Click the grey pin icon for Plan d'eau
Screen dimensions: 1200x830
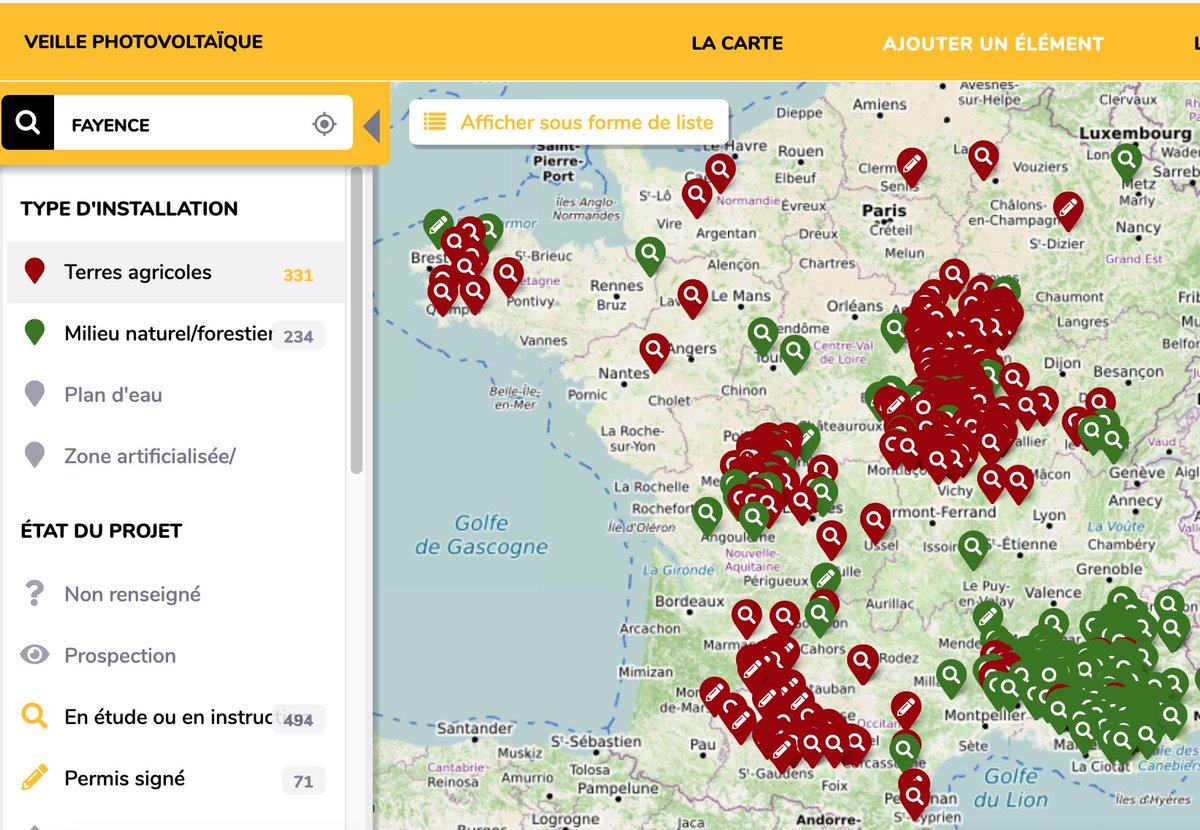click(x=35, y=394)
